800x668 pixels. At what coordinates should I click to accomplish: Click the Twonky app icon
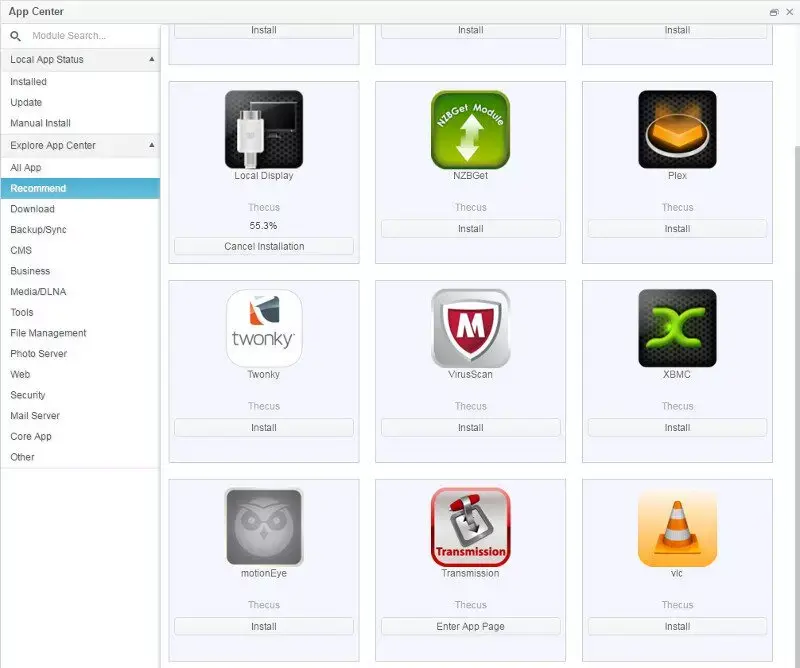(x=264, y=328)
